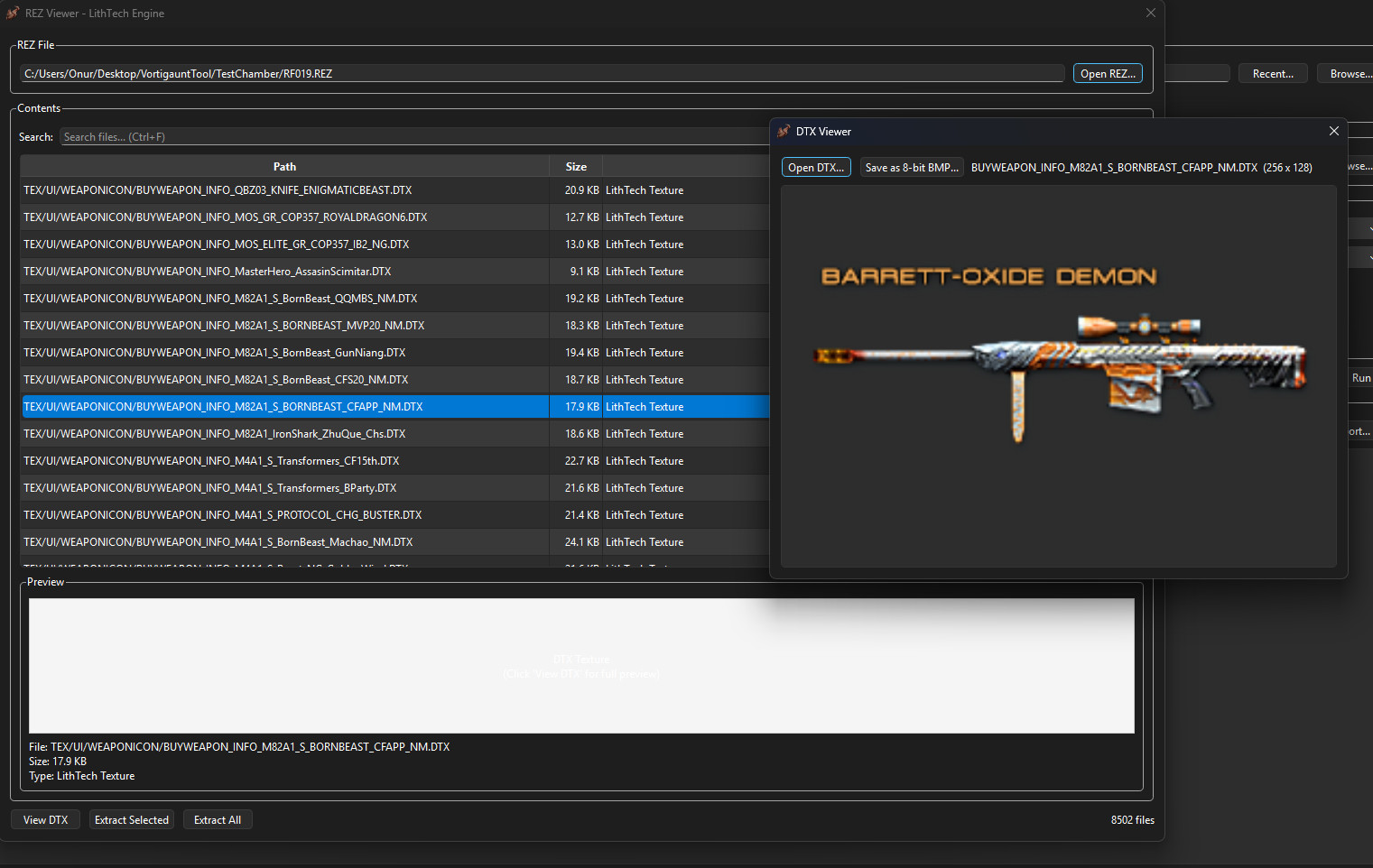Click the headcrab icon in DTX Viewer title bar
This screenshot has width=1373, height=868.
(784, 131)
